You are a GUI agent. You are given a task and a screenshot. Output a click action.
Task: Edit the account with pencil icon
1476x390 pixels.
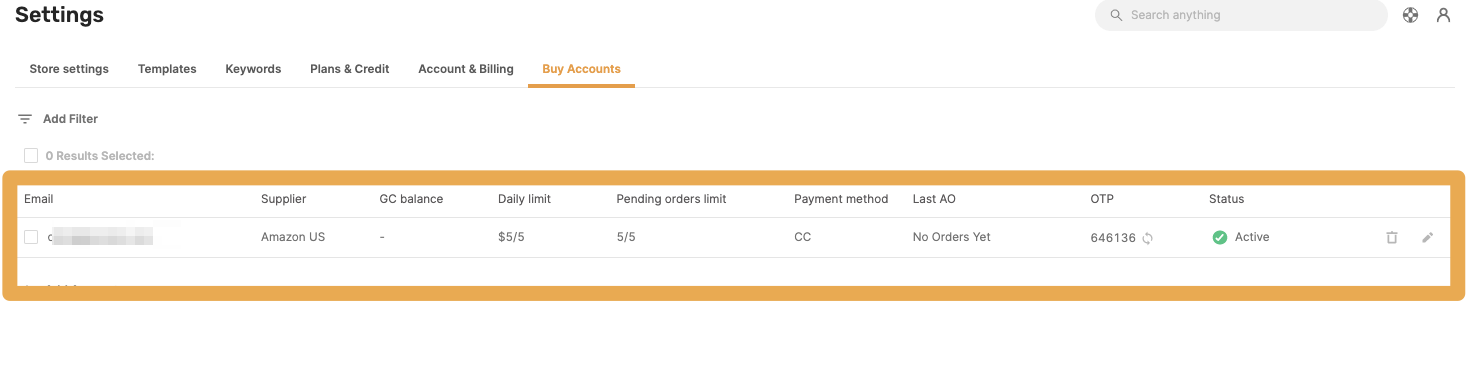[1427, 238]
